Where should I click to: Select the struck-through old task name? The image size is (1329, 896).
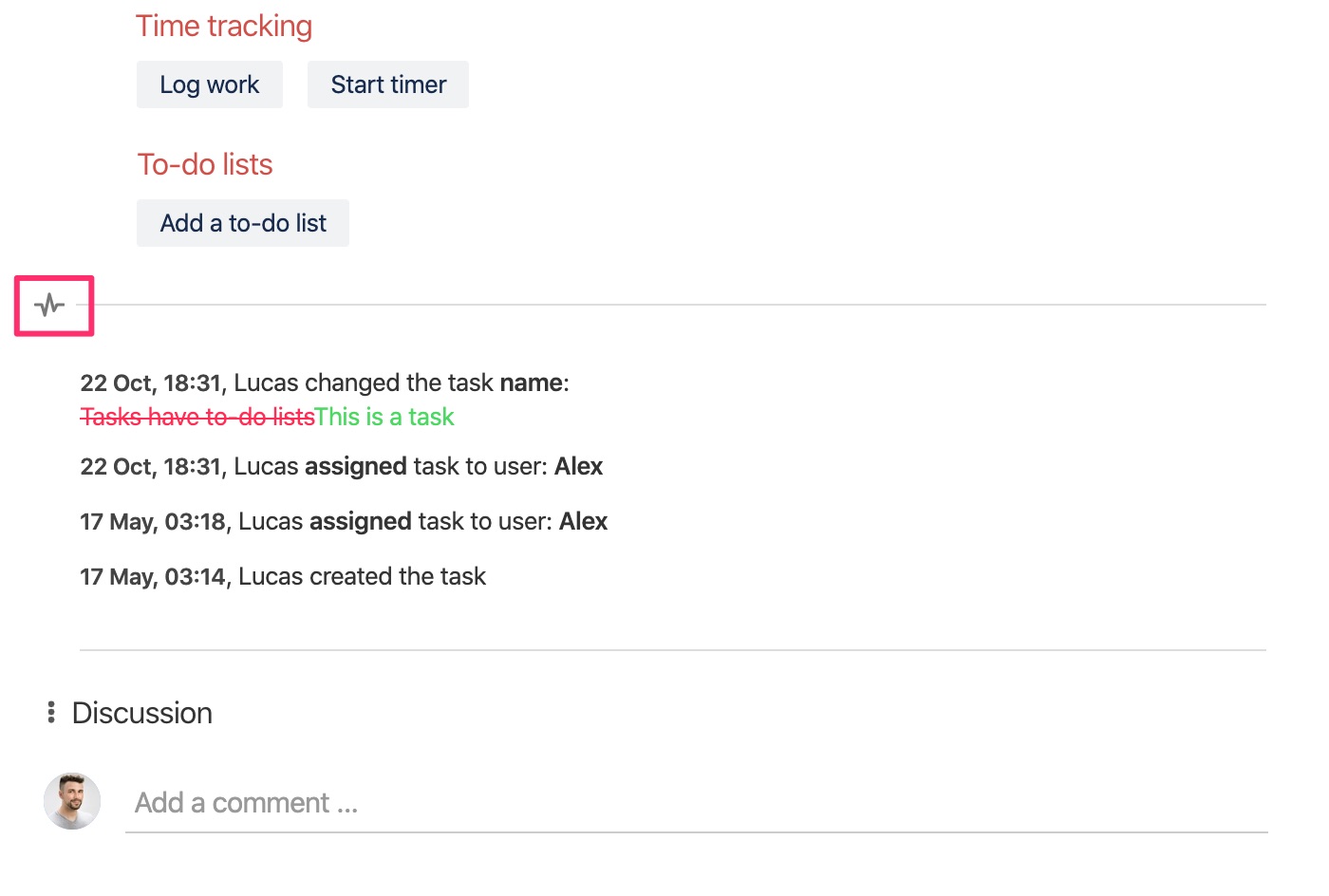pos(197,417)
